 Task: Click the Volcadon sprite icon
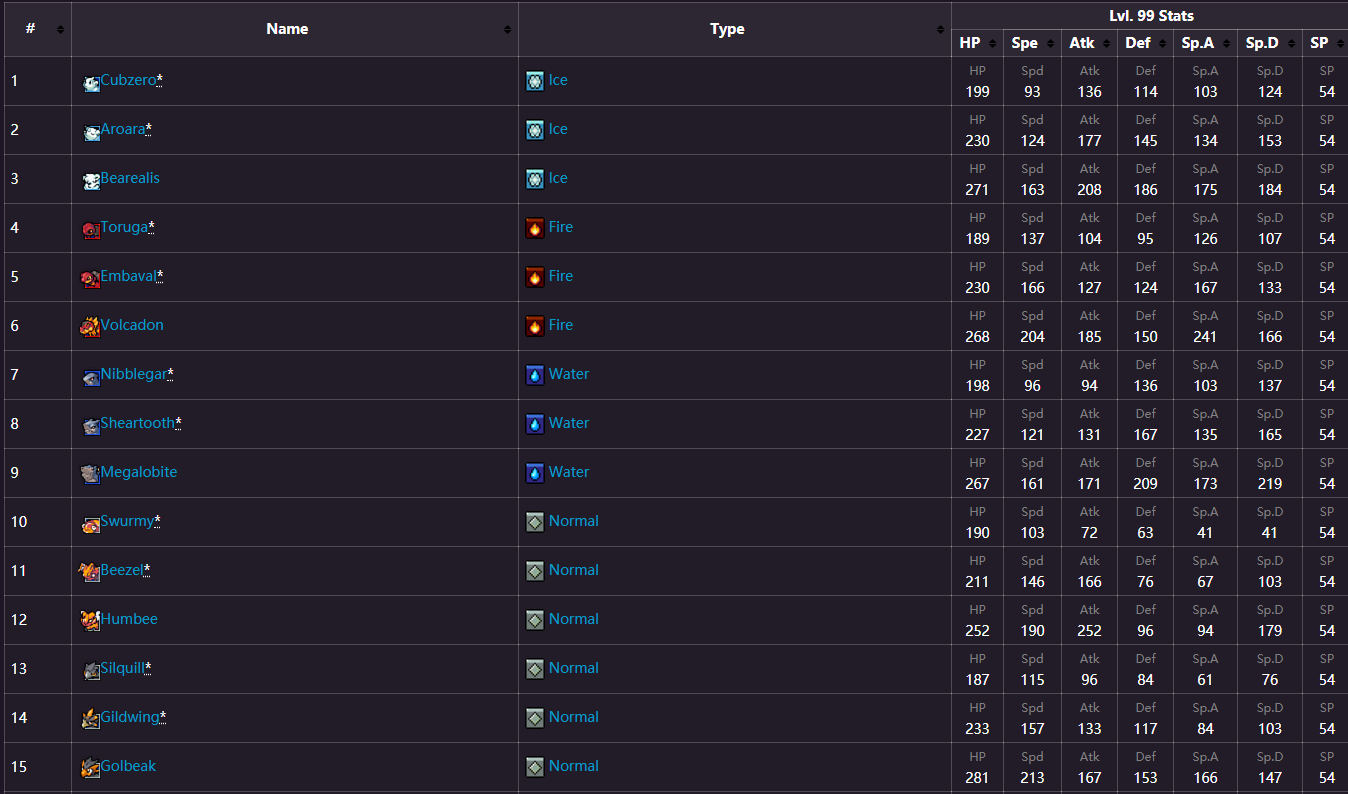click(90, 327)
